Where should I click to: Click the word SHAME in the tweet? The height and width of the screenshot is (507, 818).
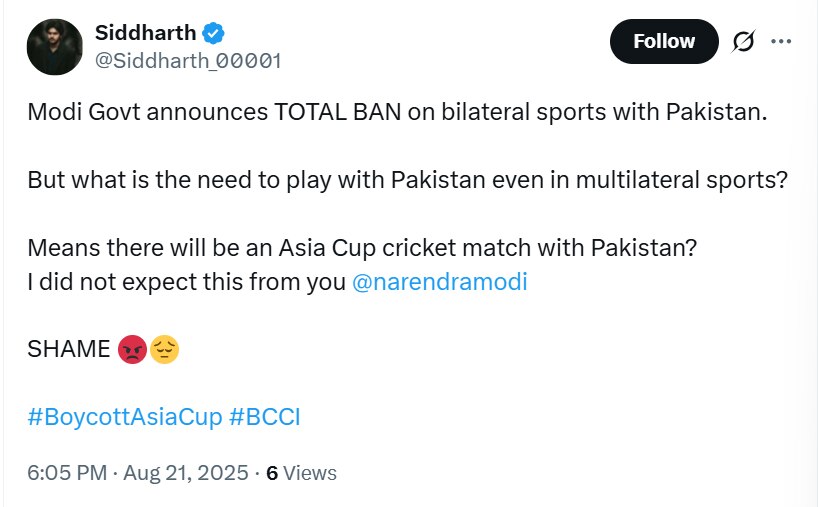coord(69,349)
